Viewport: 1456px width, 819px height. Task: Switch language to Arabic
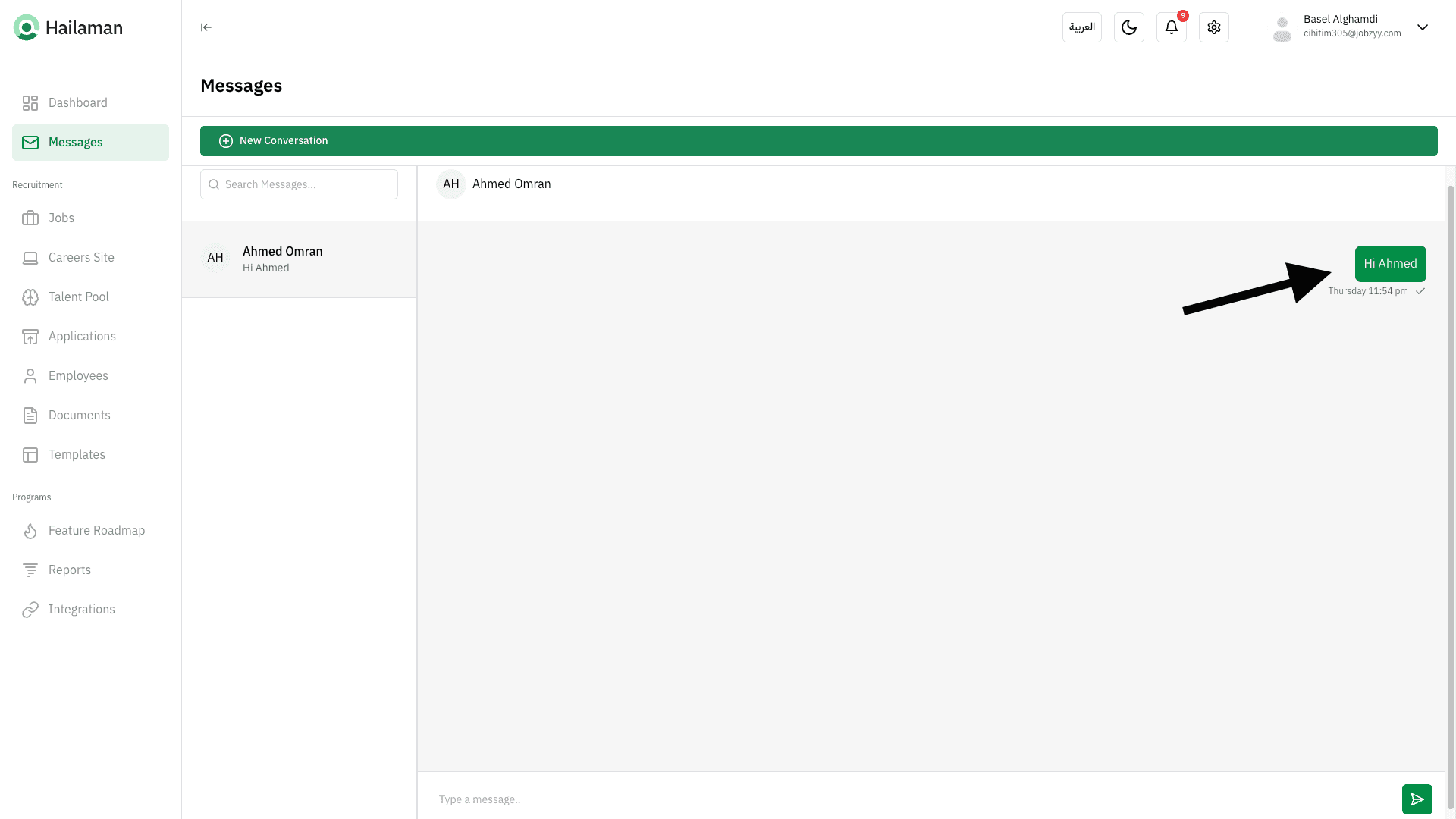tap(1081, 27)
